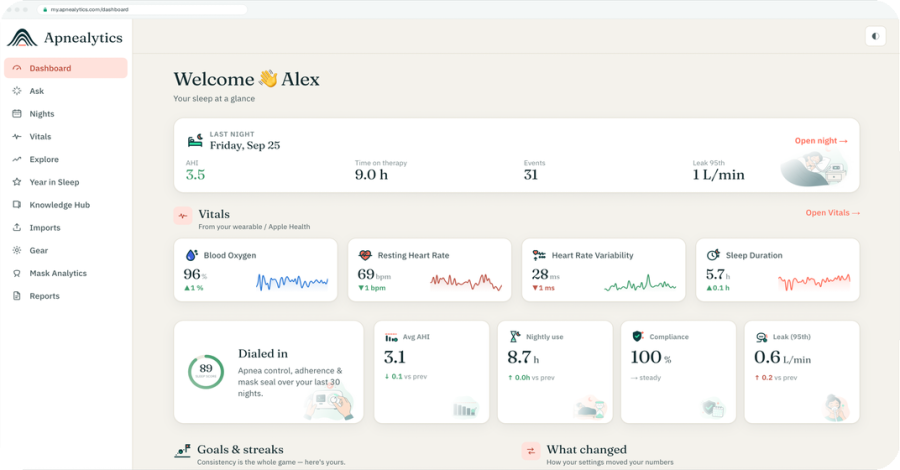Screen dimensions: 900x470
Task: Click the Open Vitals link
Action: pyautogui.click(x=832, y=213)
